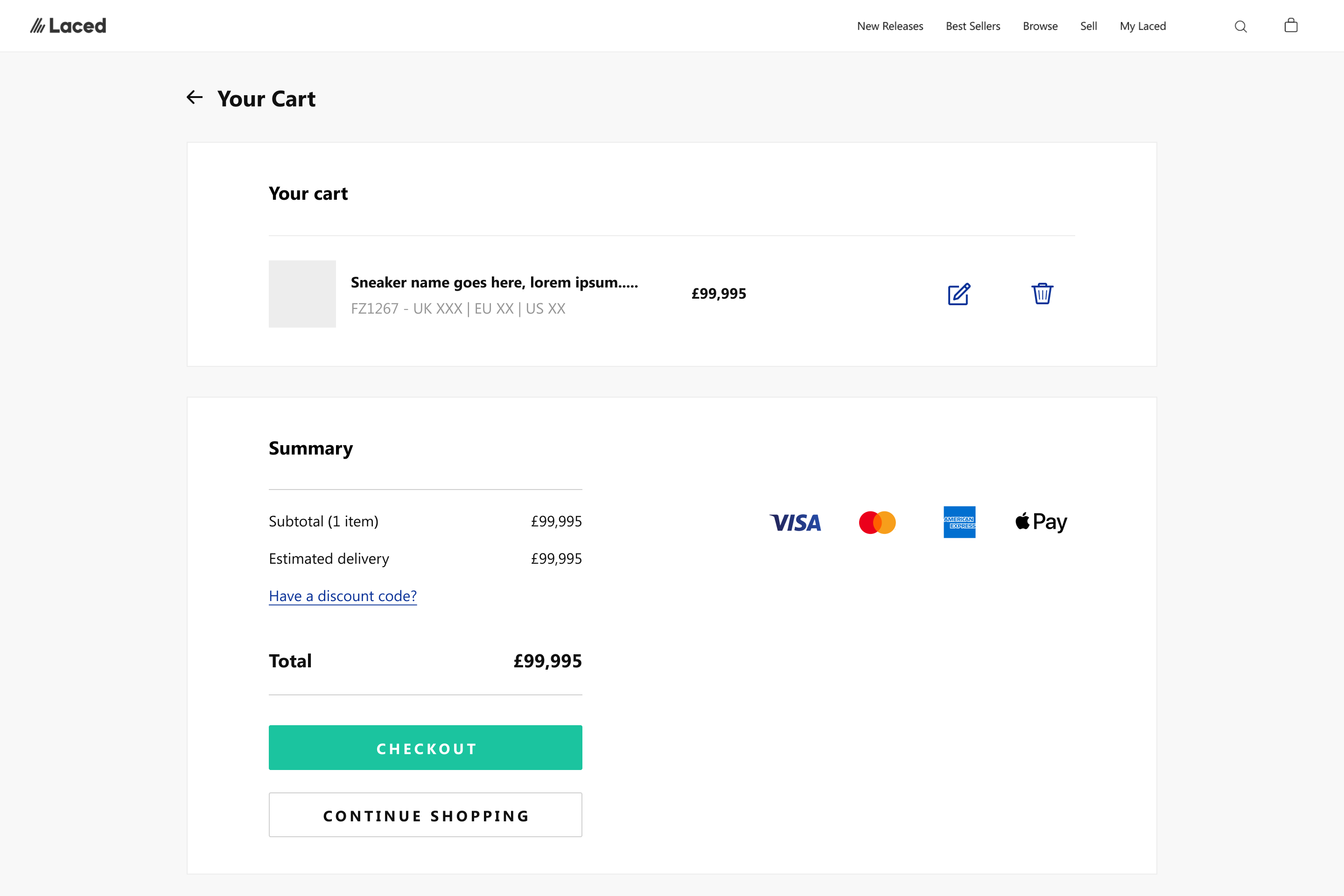Viewport: 1344px width, 896px height.
Task: Open My Laced account menu
Action: point(1143,26)
